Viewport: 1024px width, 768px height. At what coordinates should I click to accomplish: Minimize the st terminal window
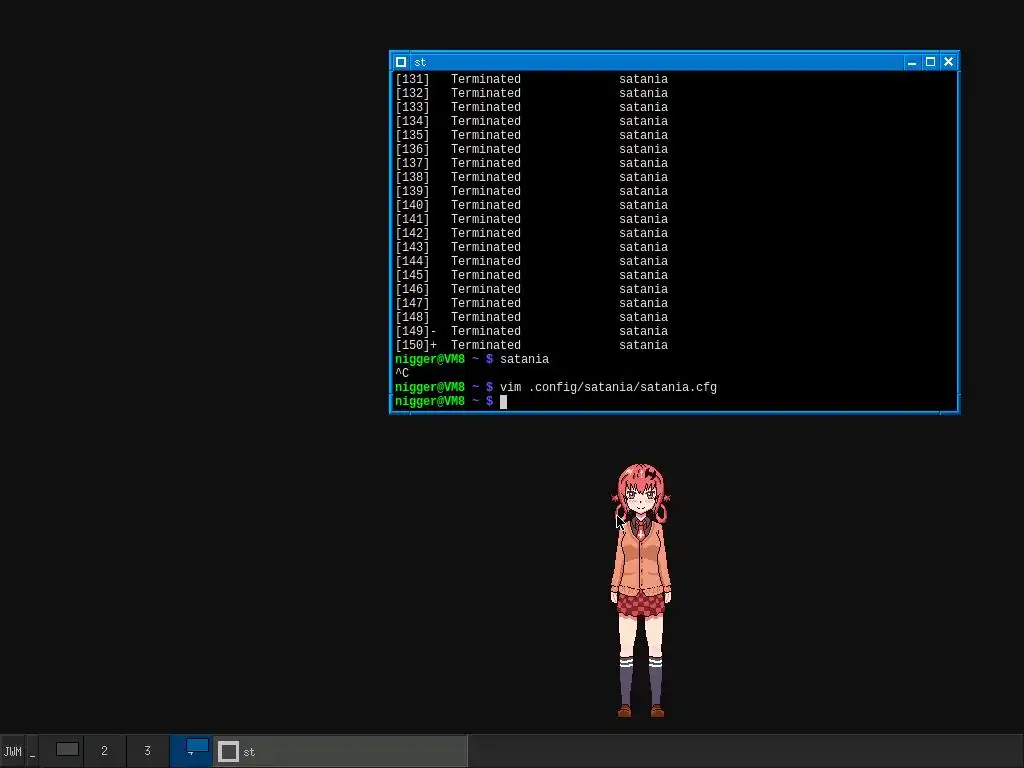pos(912,62)
